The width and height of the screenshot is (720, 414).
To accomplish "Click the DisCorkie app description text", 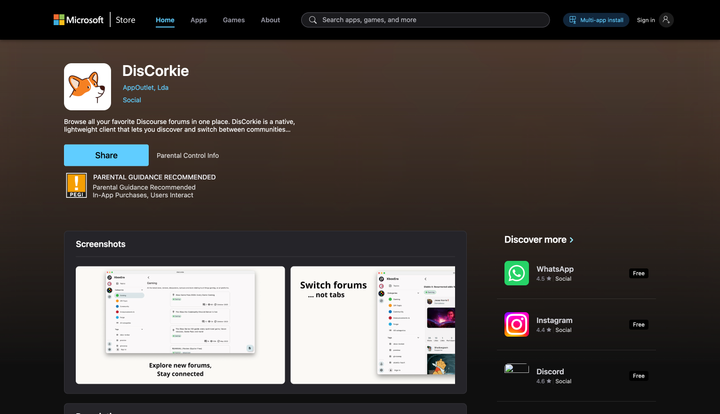I will tap(179, 126).
